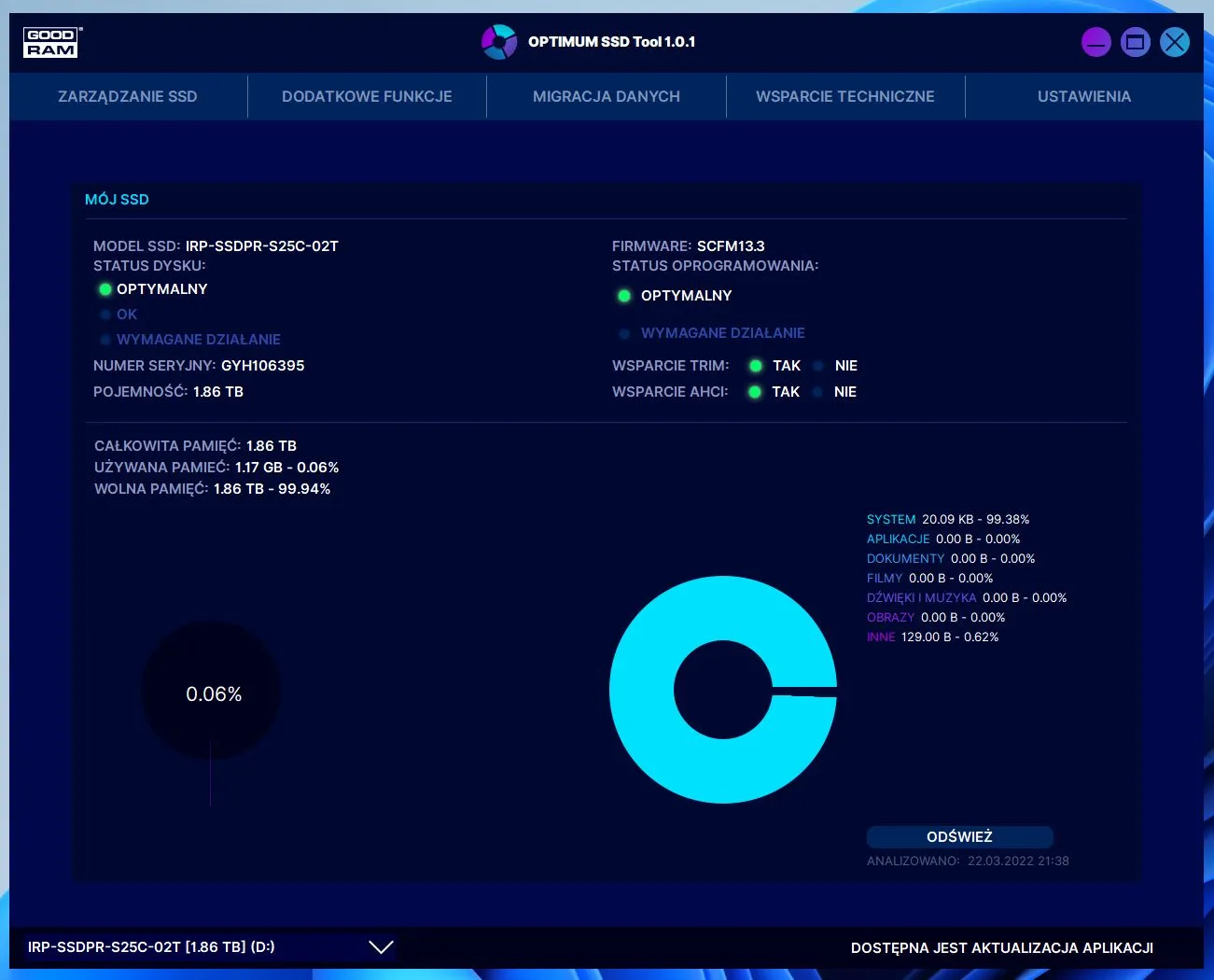Click the green OPTYMALNY disk status indicator
The width and height of the screenshot is (1214, 980).
tap(105, 289)
